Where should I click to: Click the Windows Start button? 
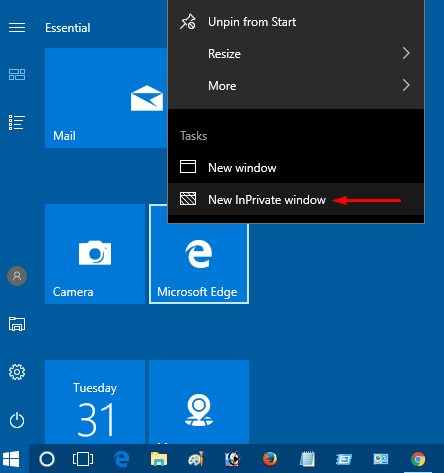[11, 459]
